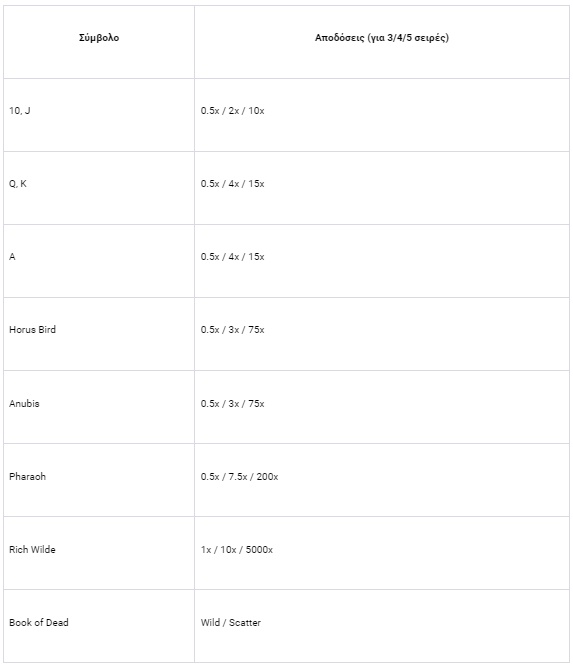Select the Book of Dead cell
The image size is (573, 665).
(99, 626)
